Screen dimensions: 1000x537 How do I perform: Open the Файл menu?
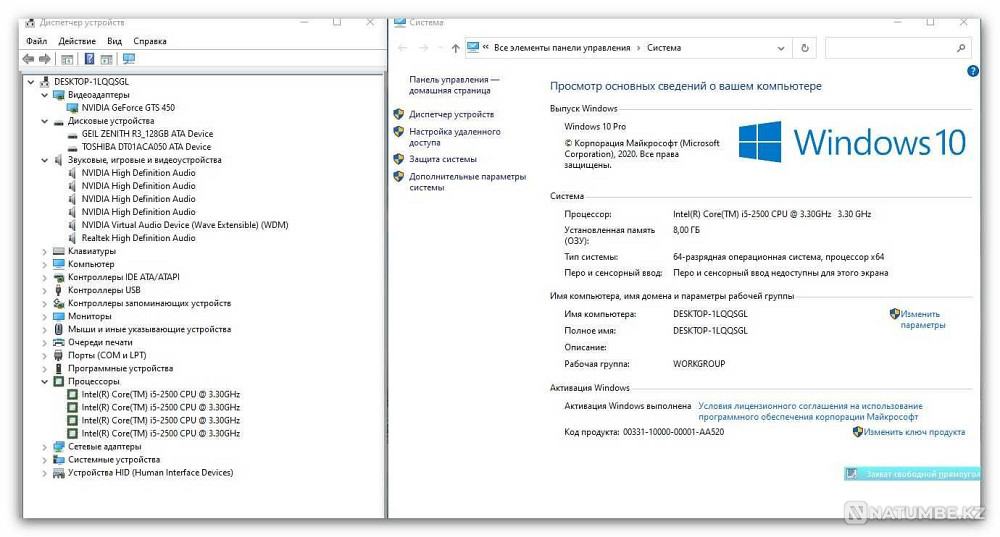pyautogui.click(x=36, y=41)
